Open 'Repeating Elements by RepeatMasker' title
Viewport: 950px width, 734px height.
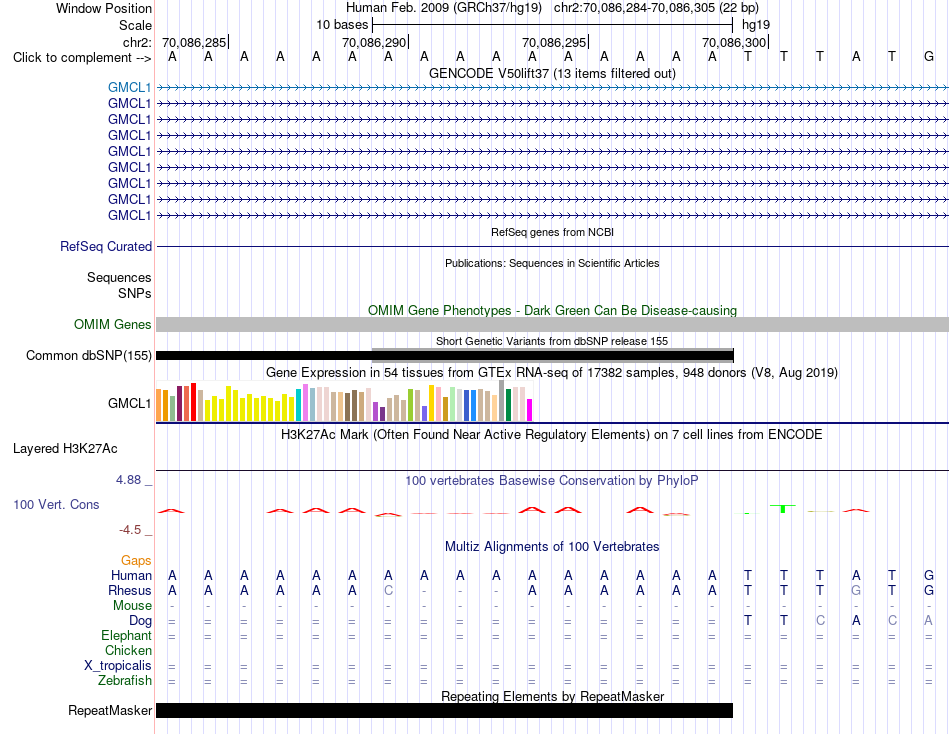point(552,696)
